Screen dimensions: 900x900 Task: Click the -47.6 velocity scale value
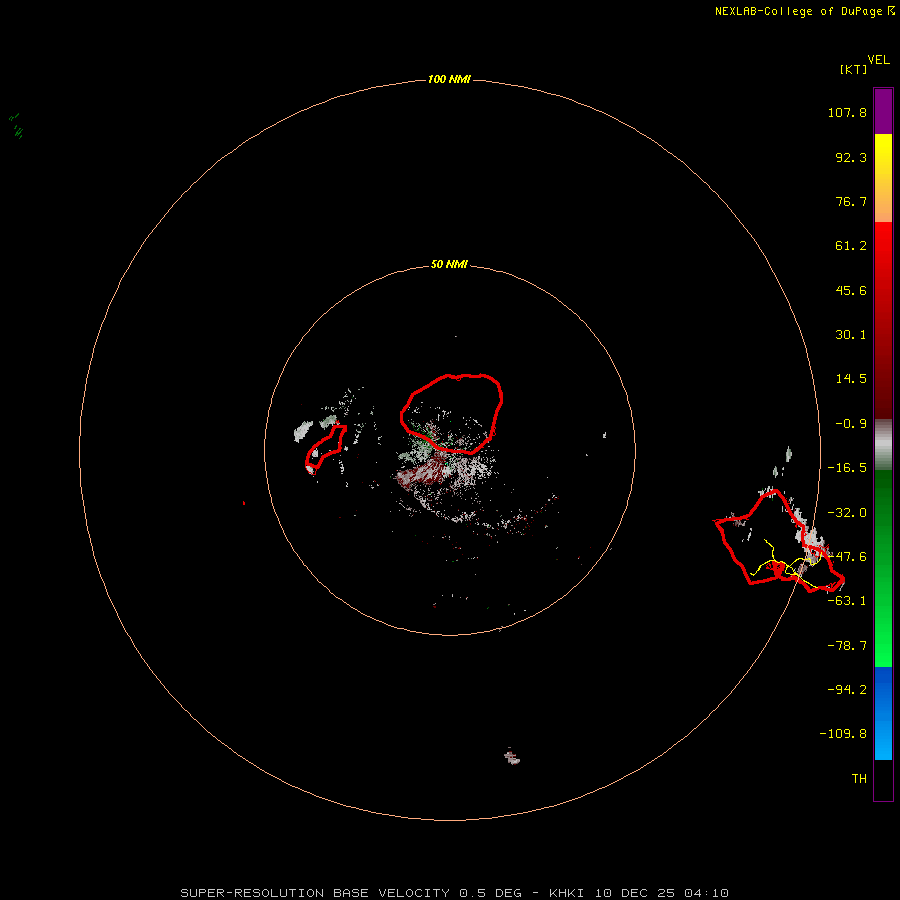847,557
